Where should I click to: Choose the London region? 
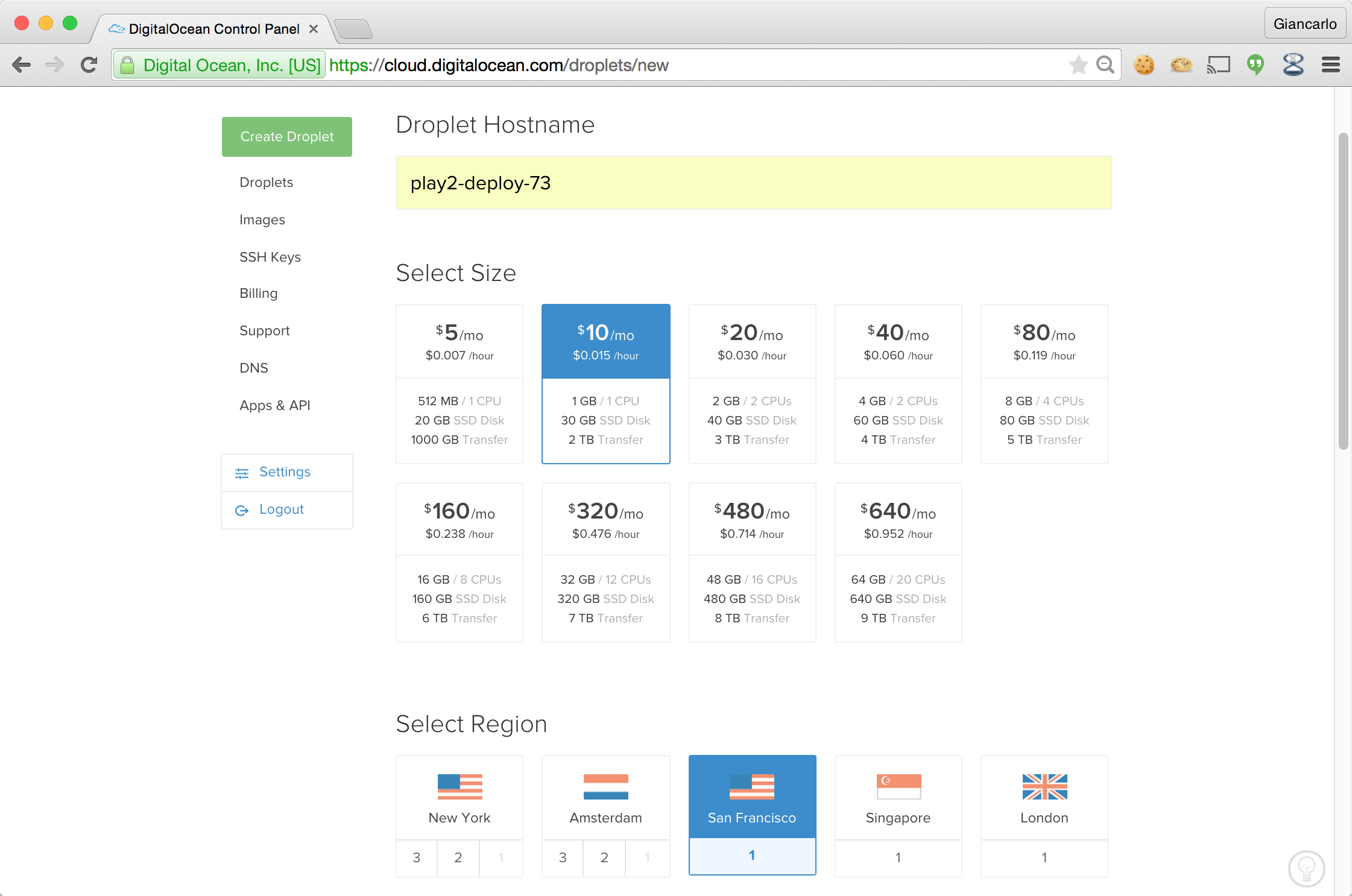coord(1044,797)
